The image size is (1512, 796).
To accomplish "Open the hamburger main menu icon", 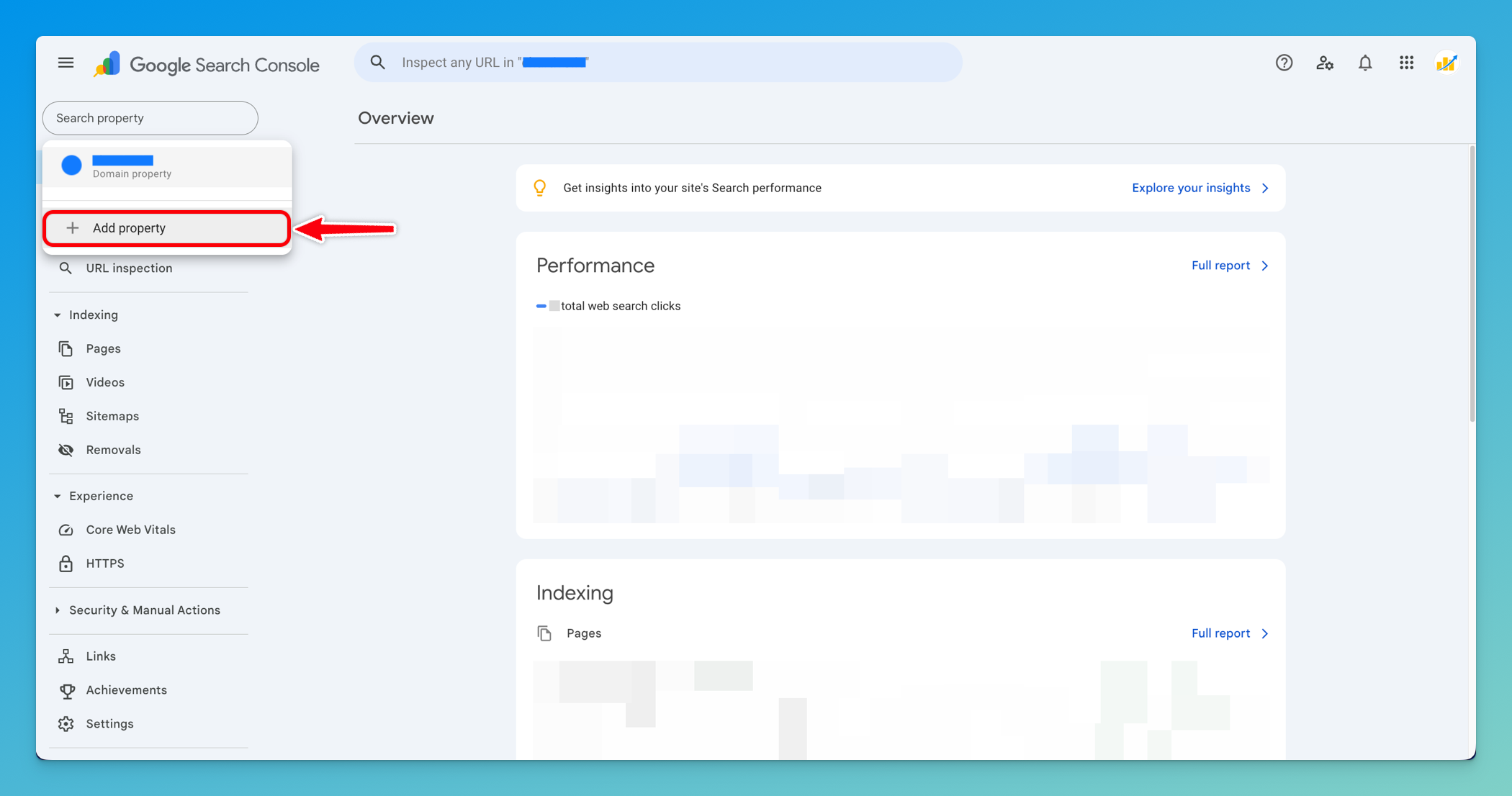I will pos(66,63).
